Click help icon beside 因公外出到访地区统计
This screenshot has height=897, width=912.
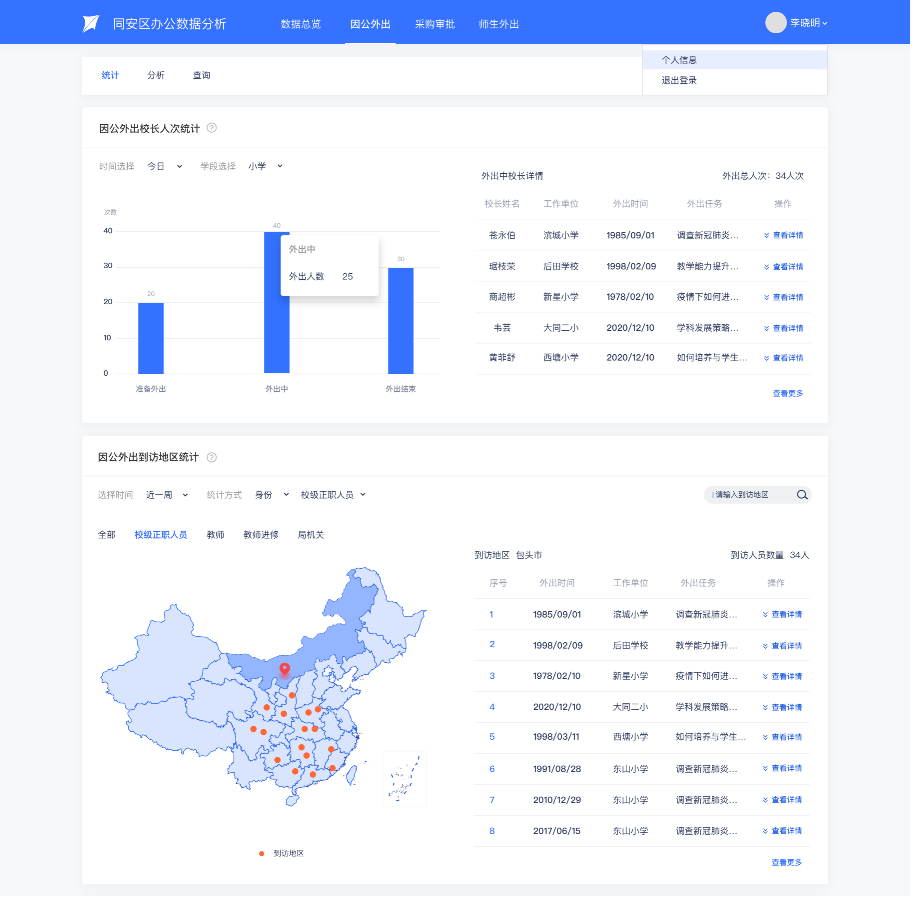211,457
